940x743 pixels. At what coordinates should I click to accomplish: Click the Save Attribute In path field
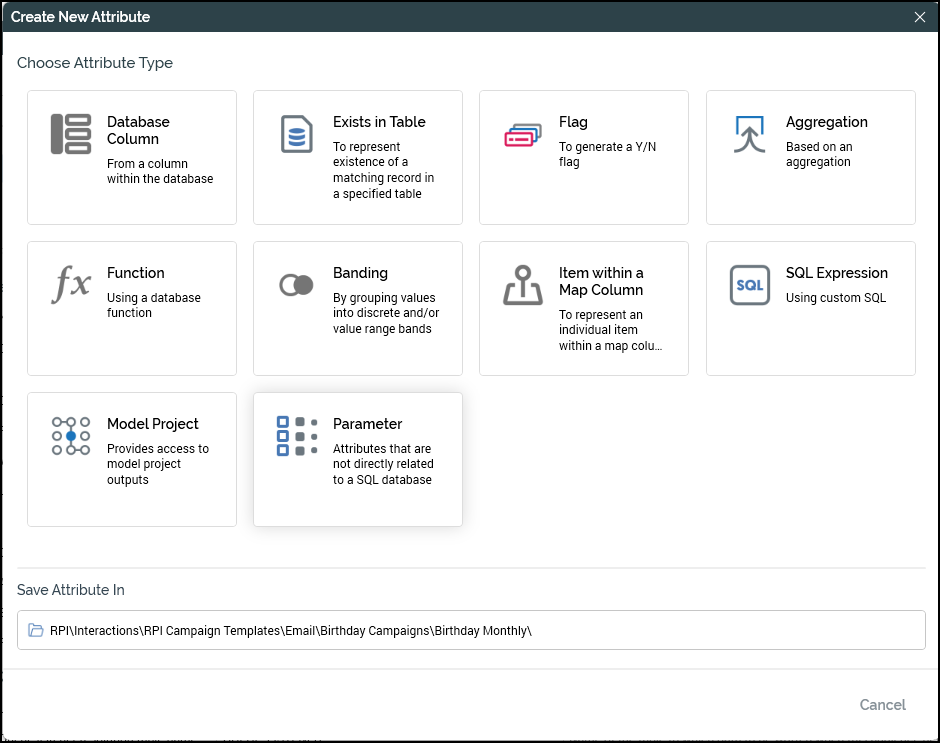click(471, 631)
